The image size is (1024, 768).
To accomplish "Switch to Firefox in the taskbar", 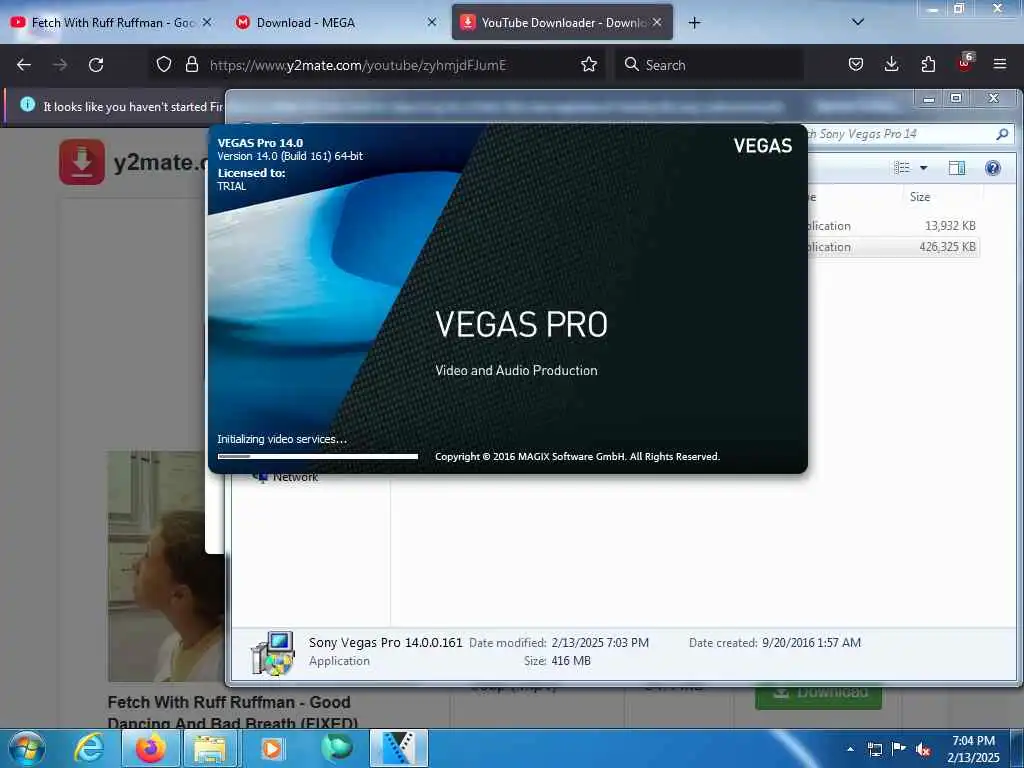I will [150, 748].
